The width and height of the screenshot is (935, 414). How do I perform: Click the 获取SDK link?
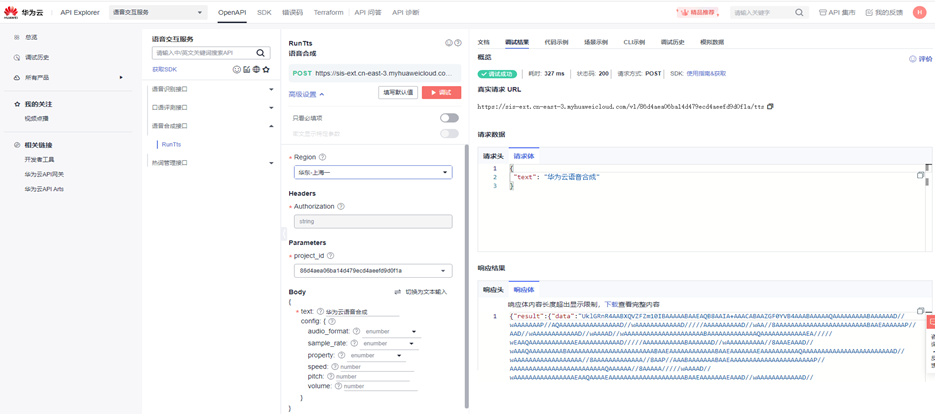coord(164,70)
